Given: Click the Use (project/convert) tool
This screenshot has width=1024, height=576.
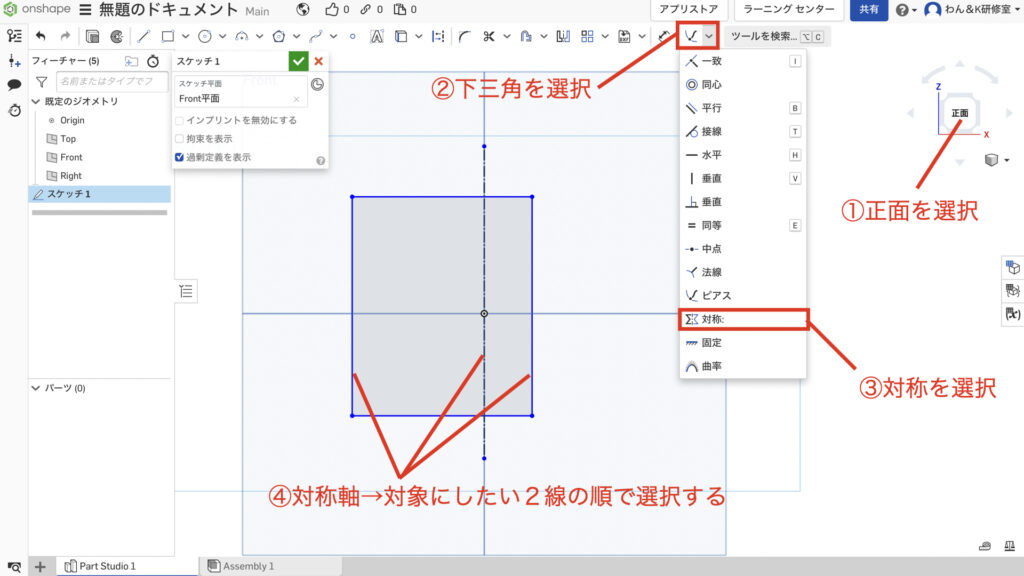Looking at the screenshot, I should (401, 37).
